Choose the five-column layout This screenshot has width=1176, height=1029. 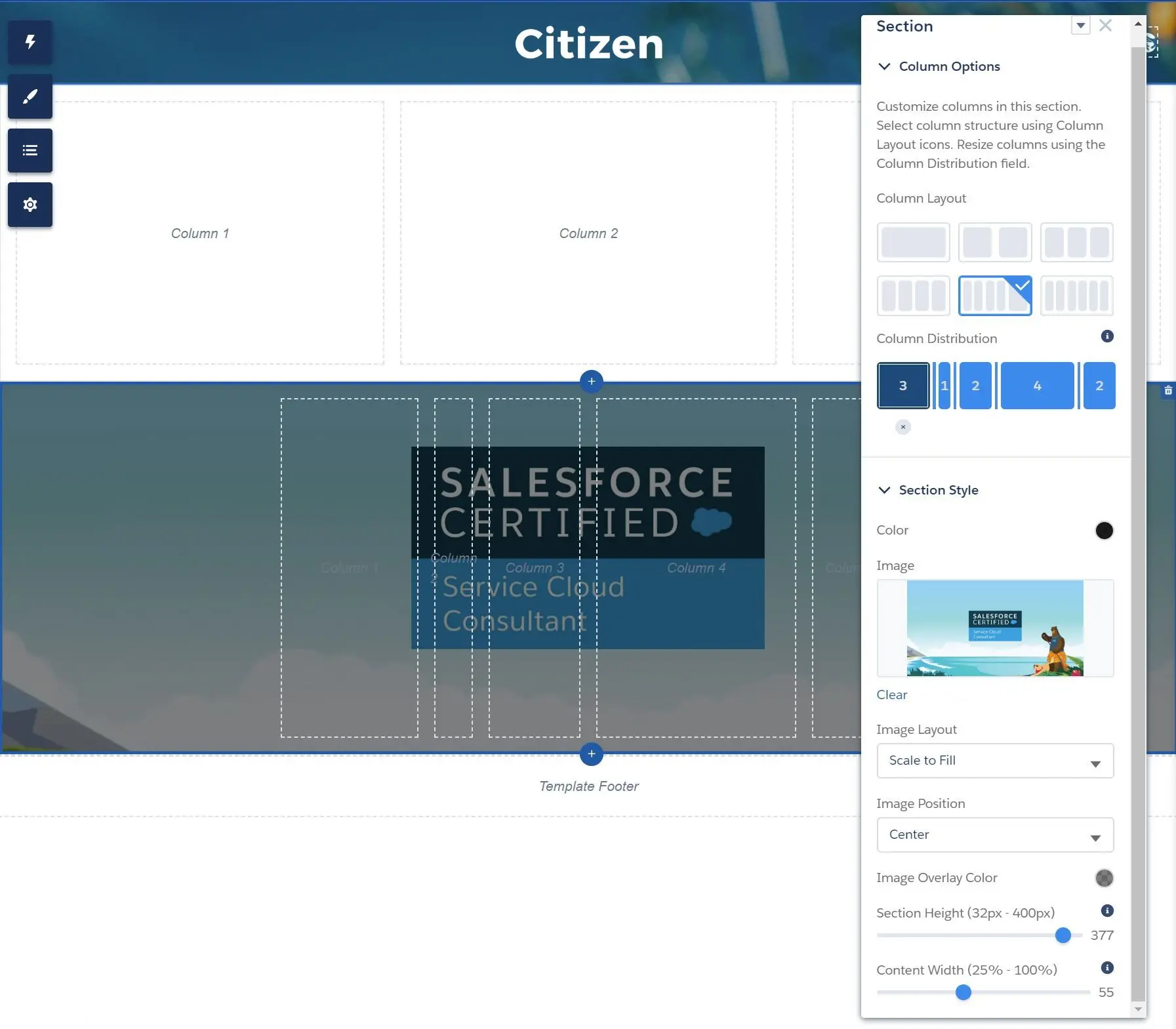(995, 296)
